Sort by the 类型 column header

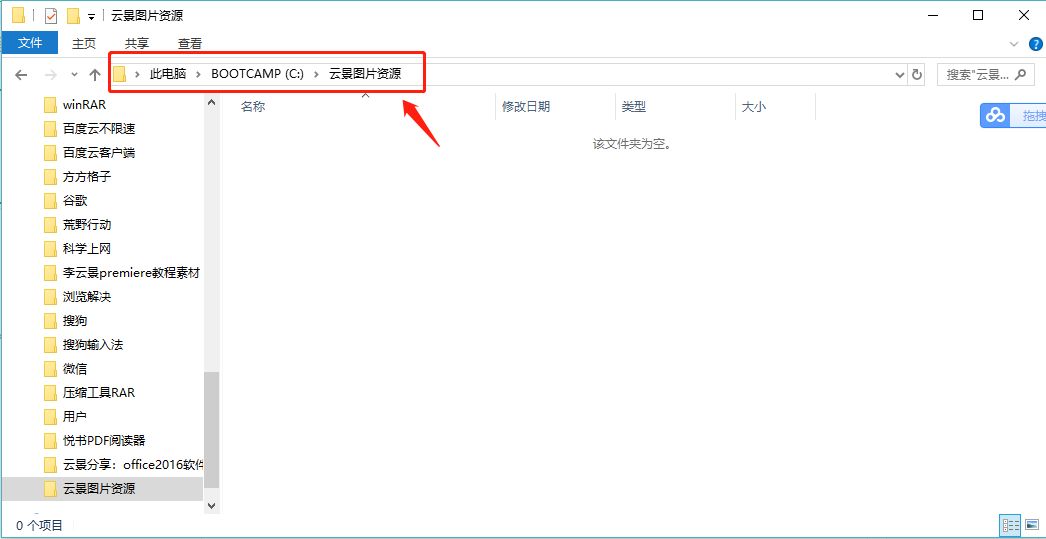click(634, 107)
